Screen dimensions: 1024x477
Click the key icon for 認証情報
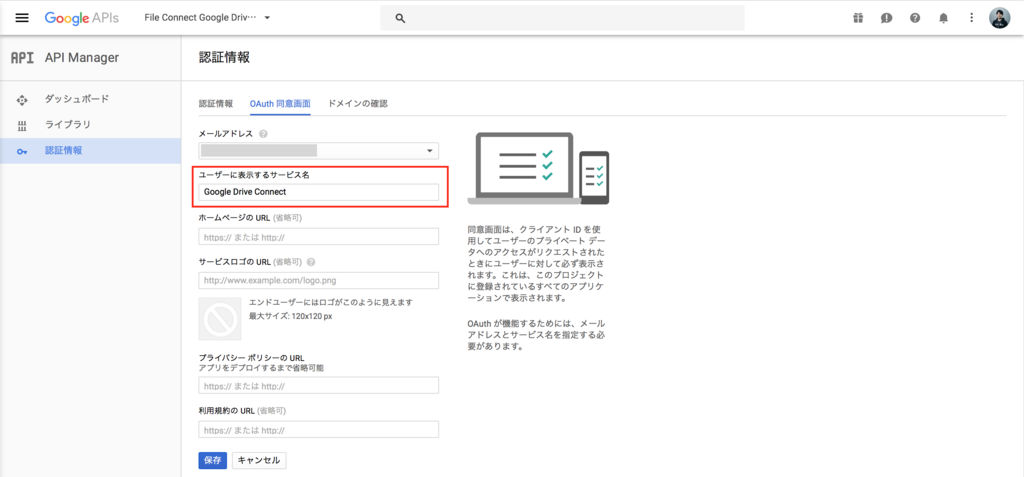tap(22, 151)
